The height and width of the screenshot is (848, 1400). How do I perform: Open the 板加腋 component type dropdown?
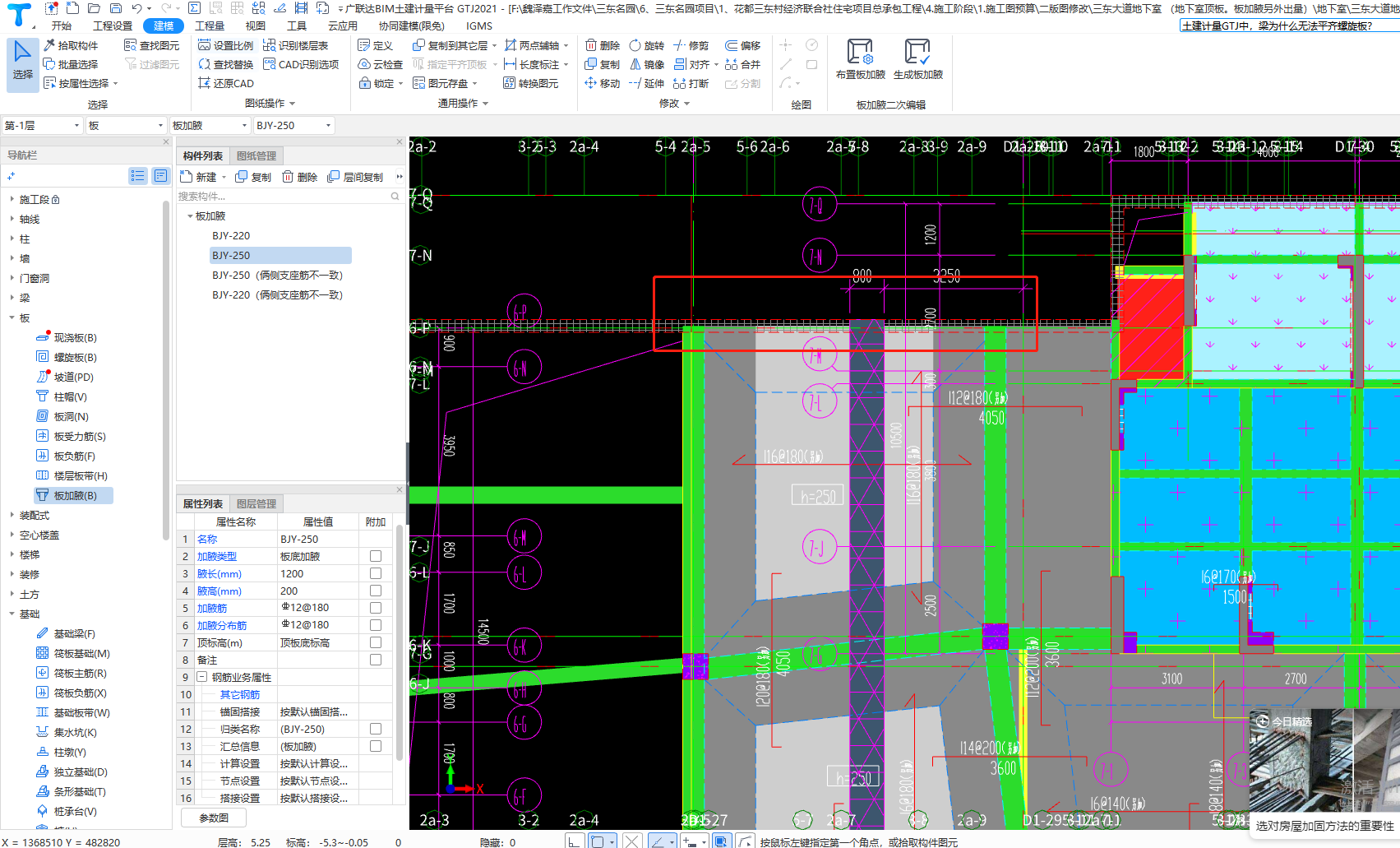[210, 125]
